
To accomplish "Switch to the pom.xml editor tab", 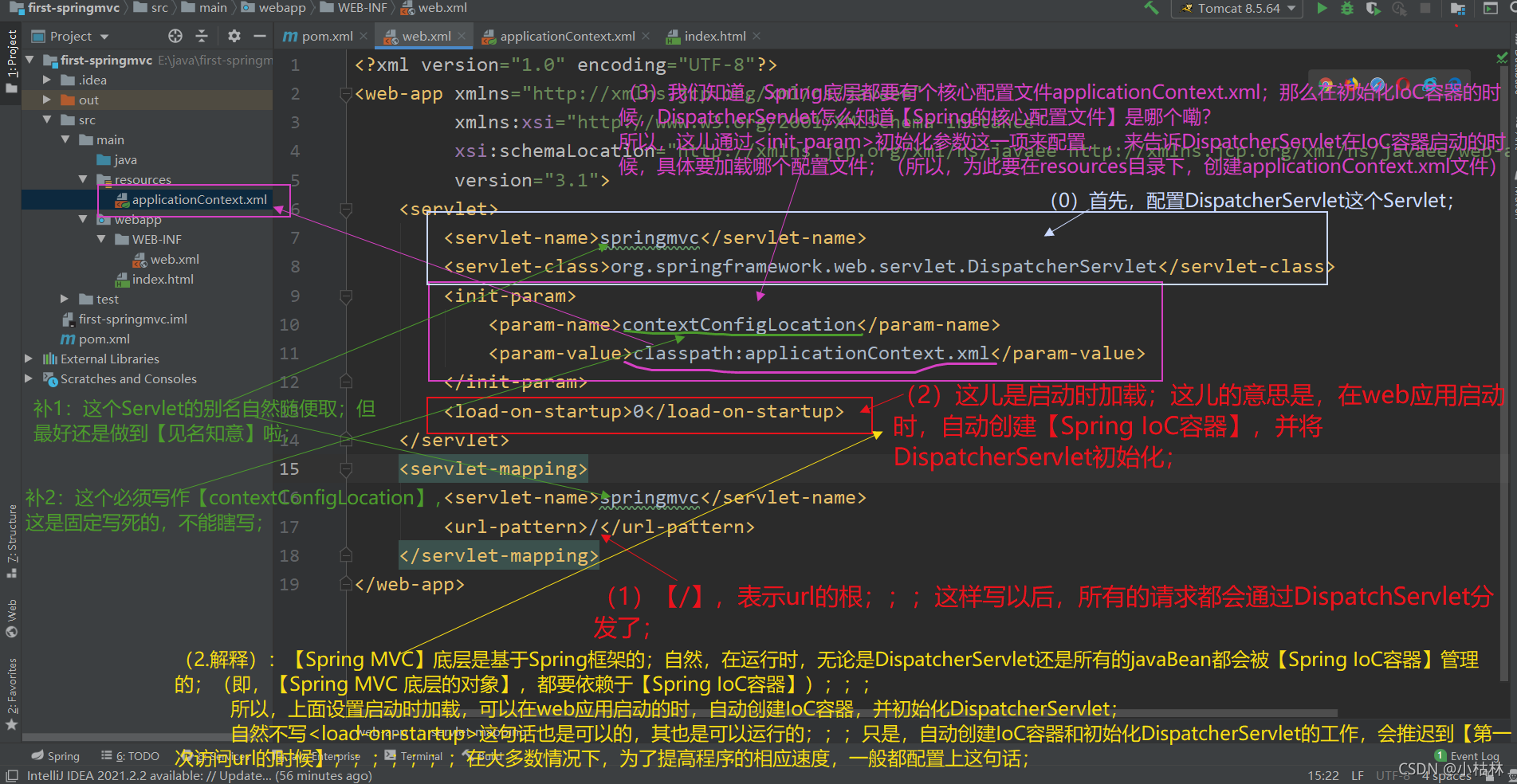I will tap(318, 36).
